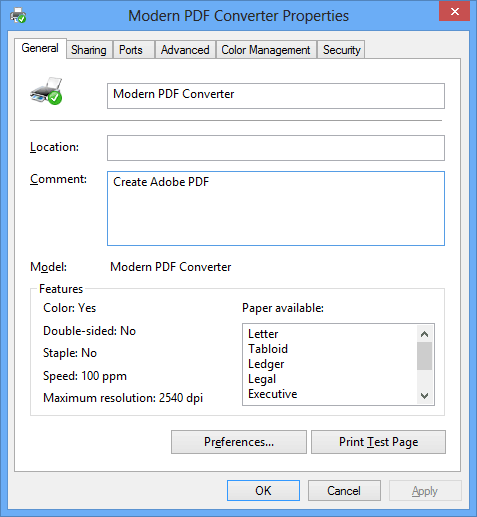Confirm with the OK button
The height and width of the screenshot is (517, 477).
pyautogui.click(x=263, y=491)
